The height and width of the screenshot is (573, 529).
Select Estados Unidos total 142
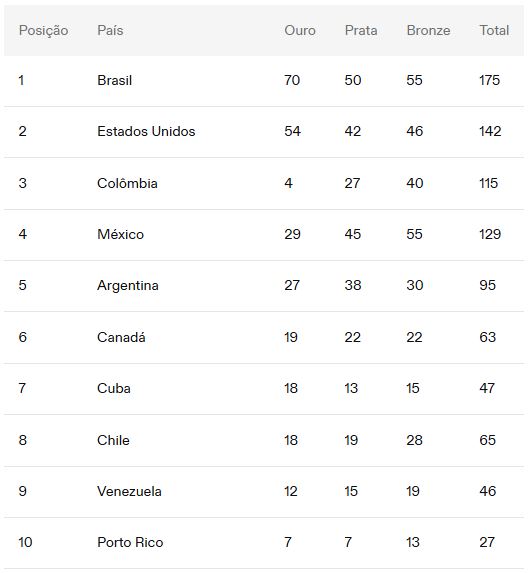point(490,131)
